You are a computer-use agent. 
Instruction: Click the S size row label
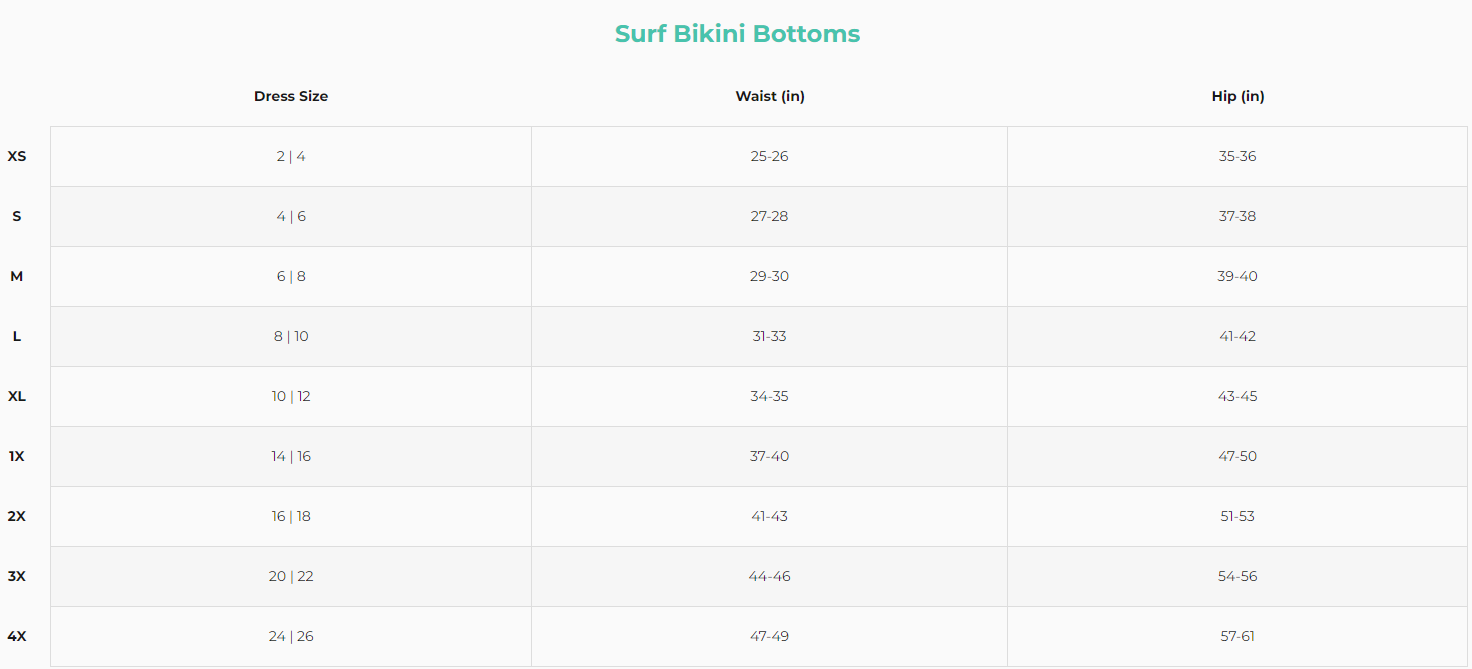point(17,216)
